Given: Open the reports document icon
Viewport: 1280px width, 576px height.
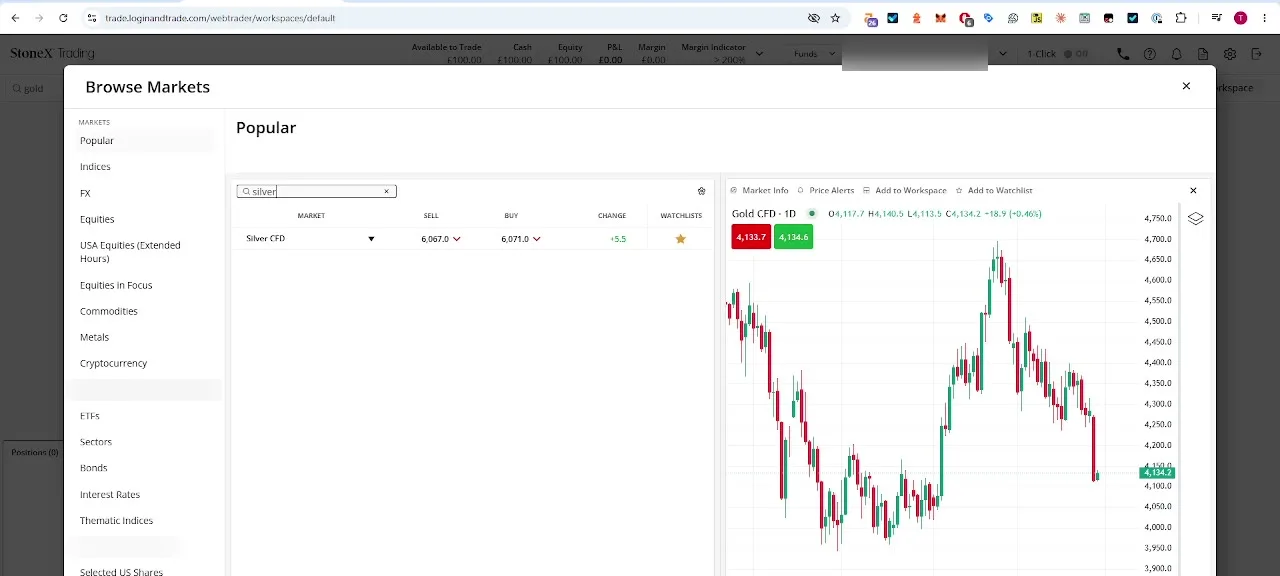Looking at the screenshot, I should point(1203,54).
